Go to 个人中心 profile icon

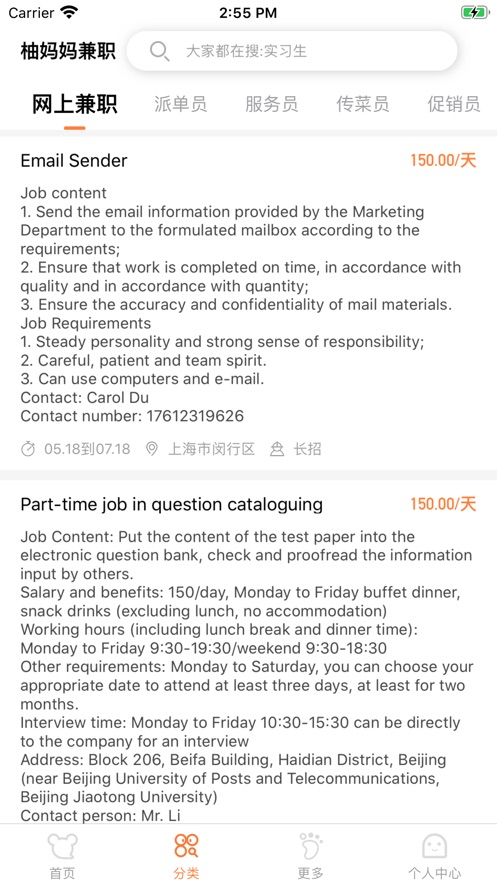click(435, 846)
